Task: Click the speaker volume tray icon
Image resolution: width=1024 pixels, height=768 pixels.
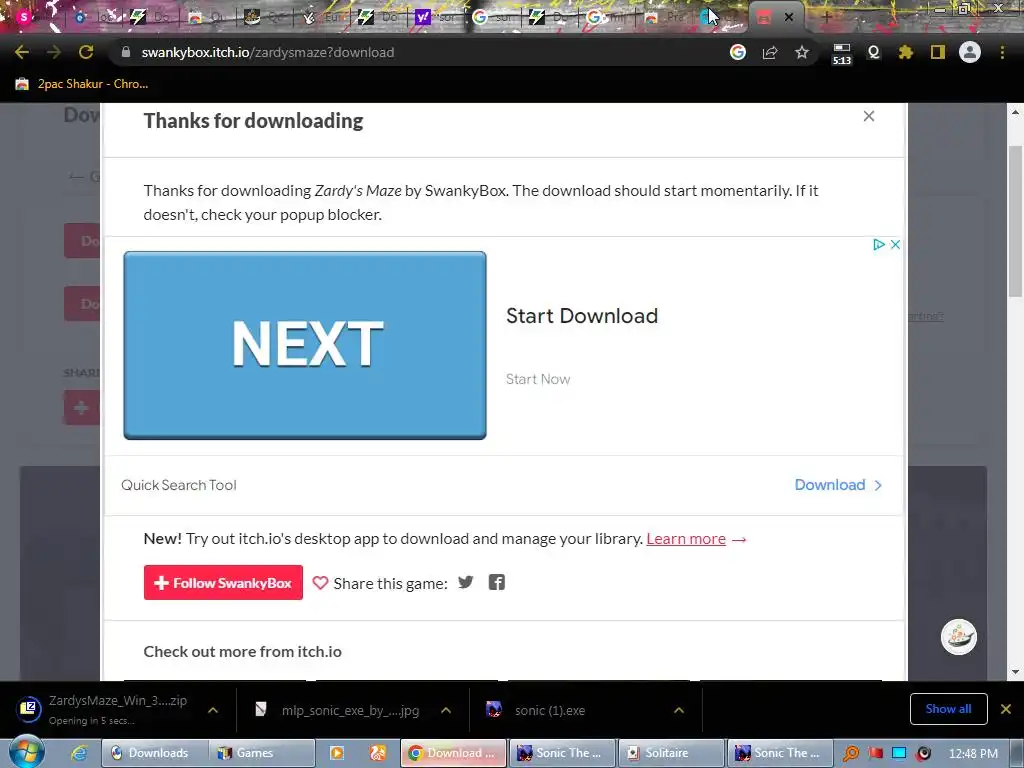Action: [923, 753]
